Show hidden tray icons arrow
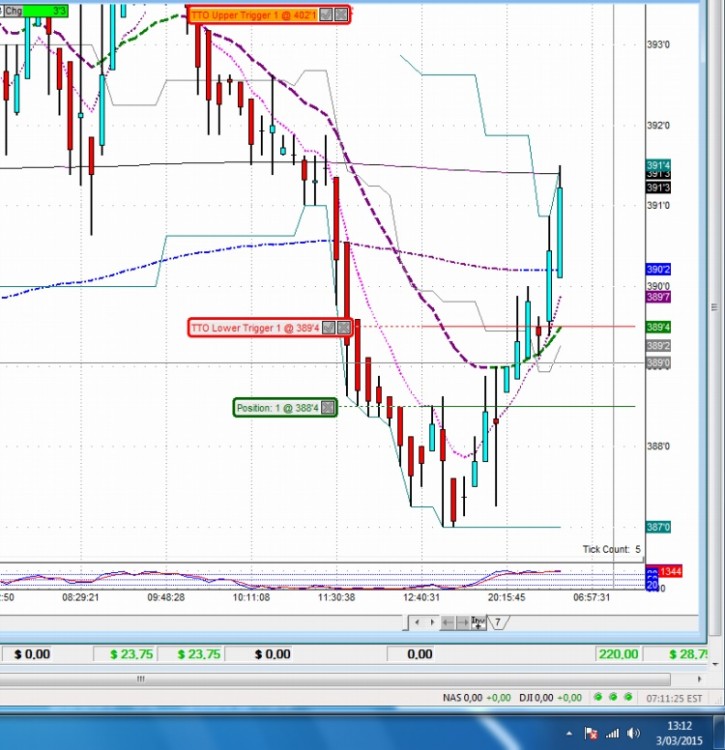 (x=569, y=733)
